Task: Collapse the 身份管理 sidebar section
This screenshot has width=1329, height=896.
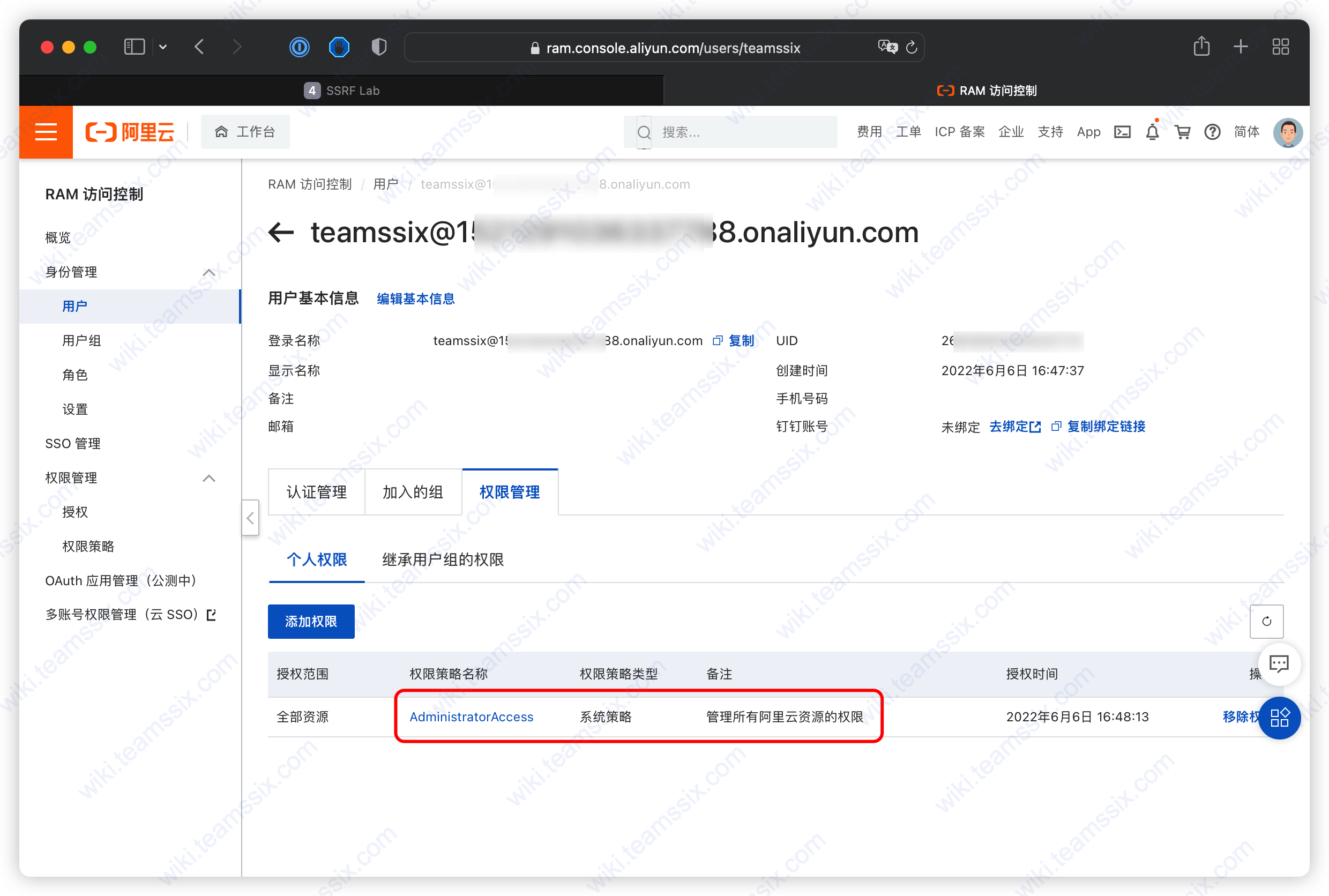Action: click(x=209, y=272)
